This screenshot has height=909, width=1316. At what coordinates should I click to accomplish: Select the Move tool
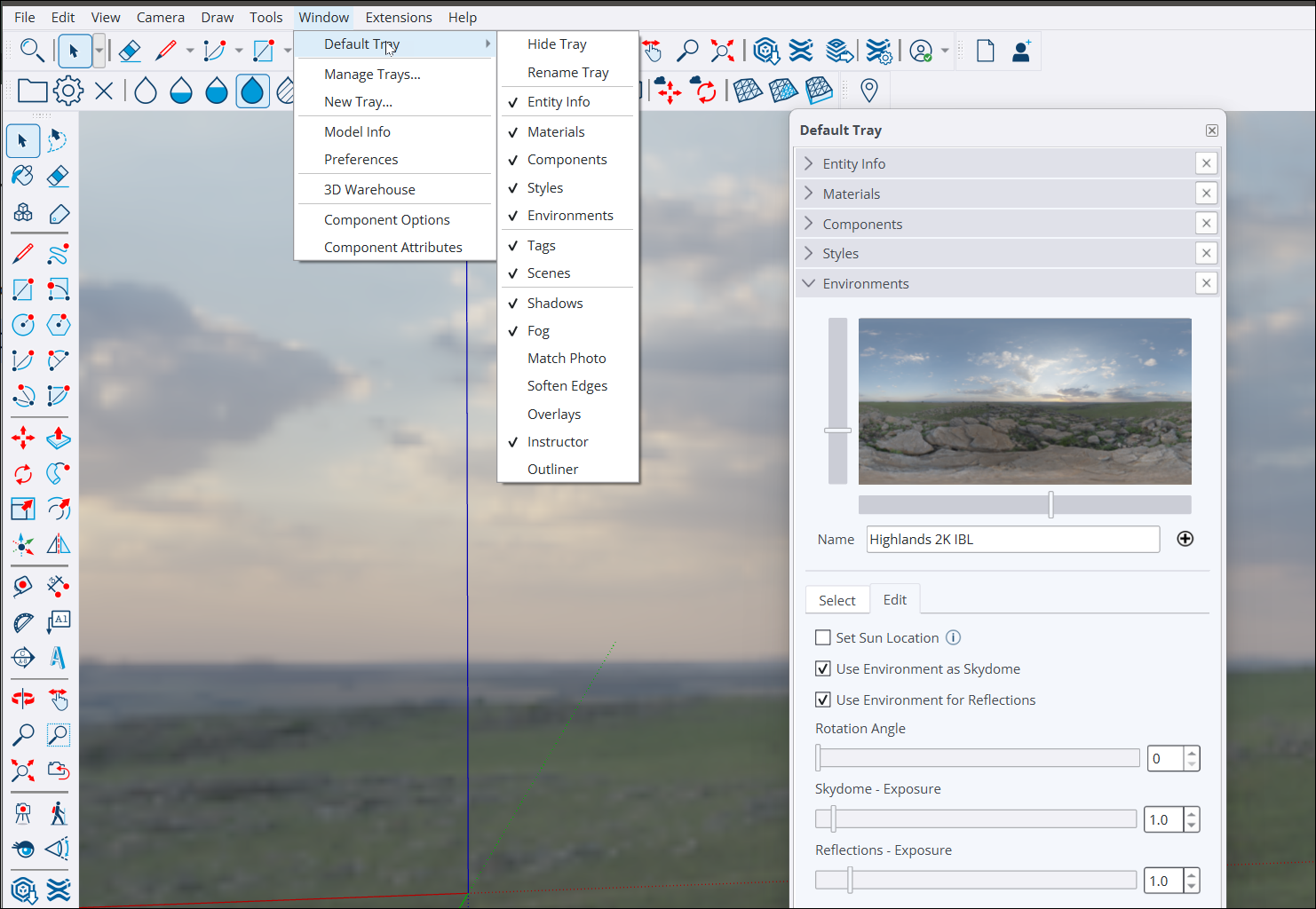22,438
